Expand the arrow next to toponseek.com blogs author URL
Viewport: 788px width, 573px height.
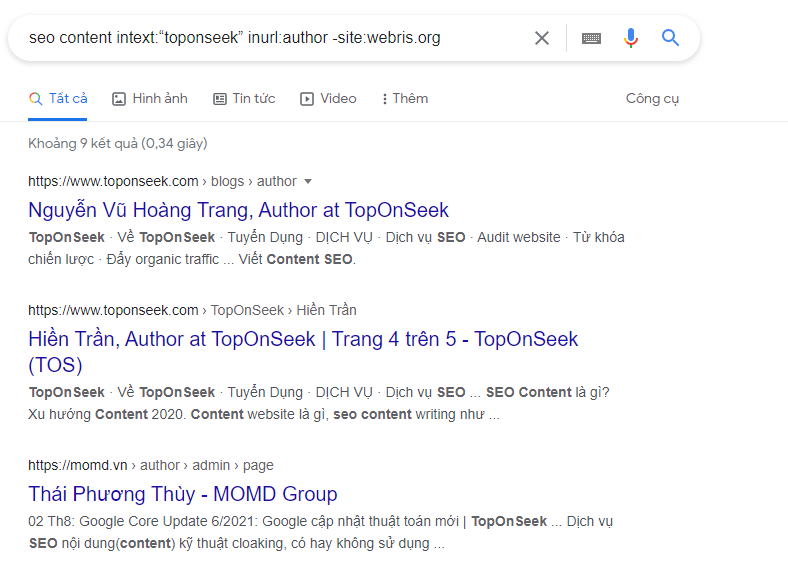308,181
